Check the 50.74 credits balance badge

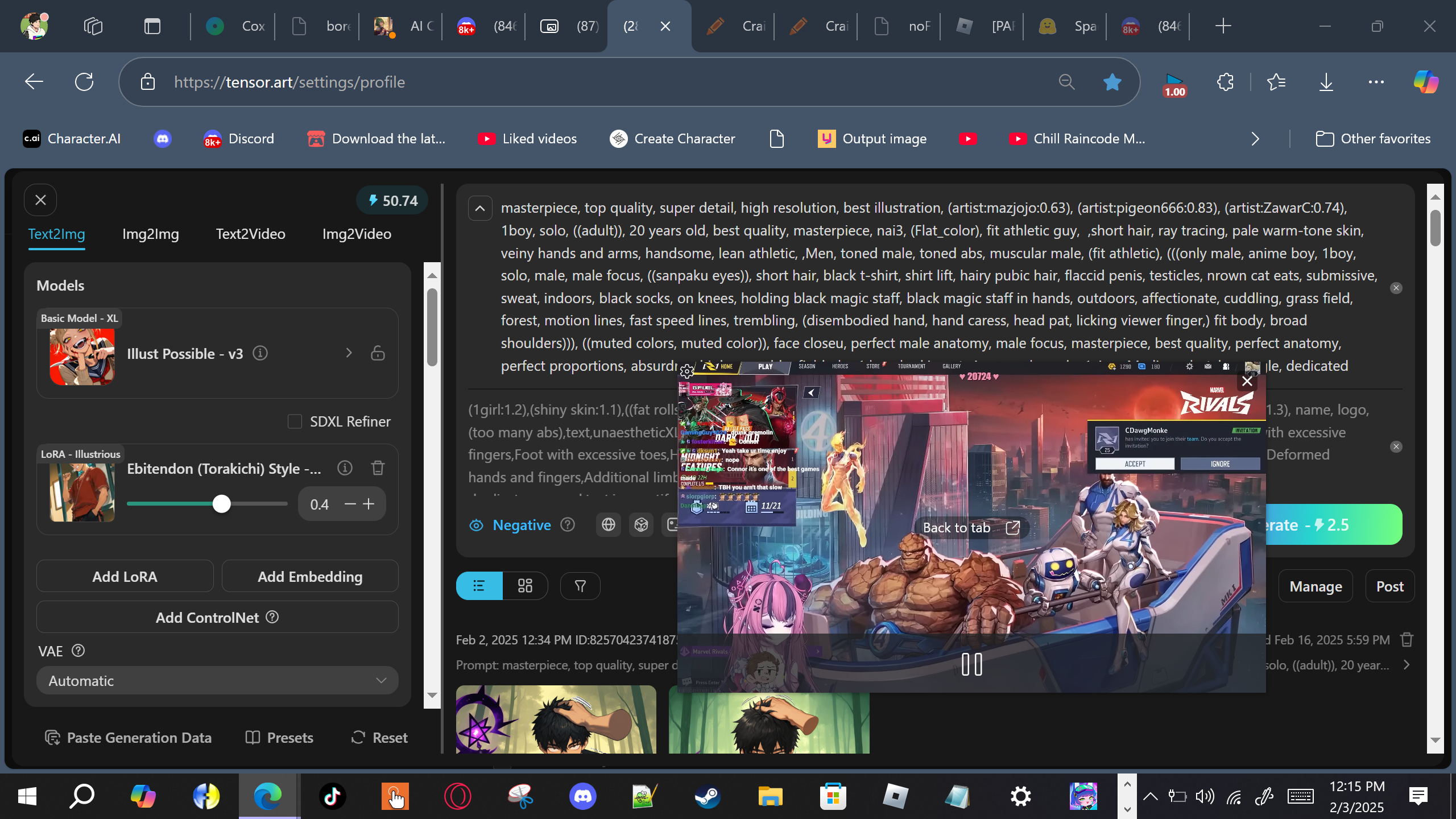tap(392, 201)
